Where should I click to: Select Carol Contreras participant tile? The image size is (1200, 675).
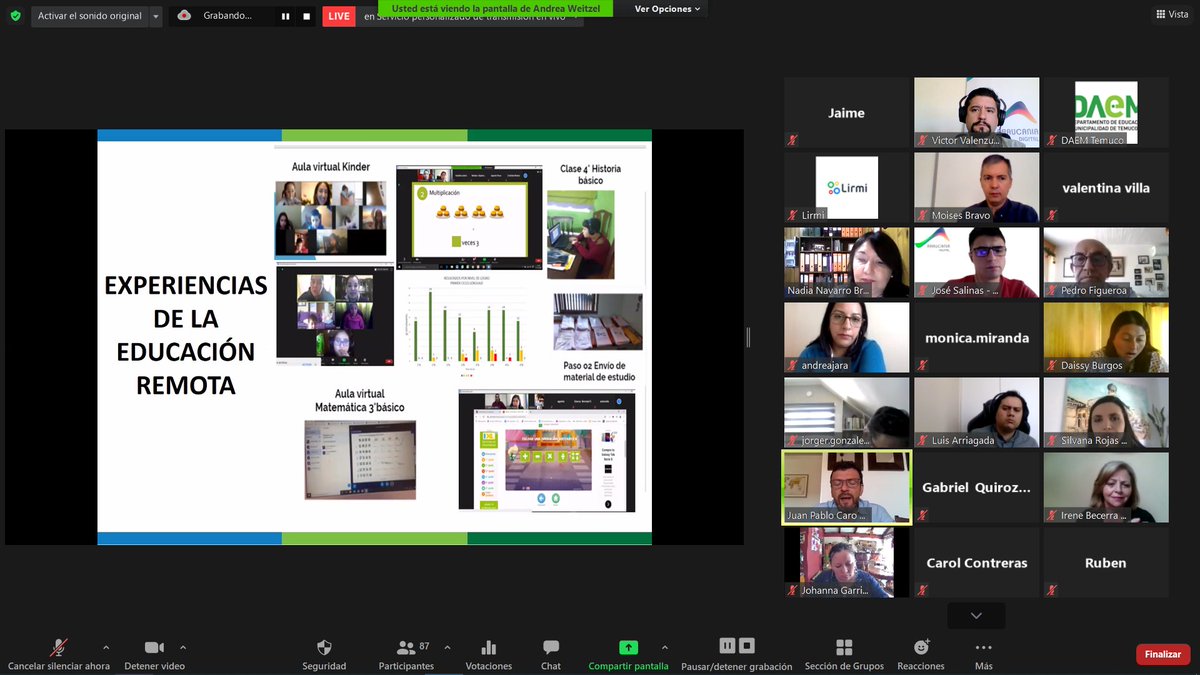pos(976,562)
